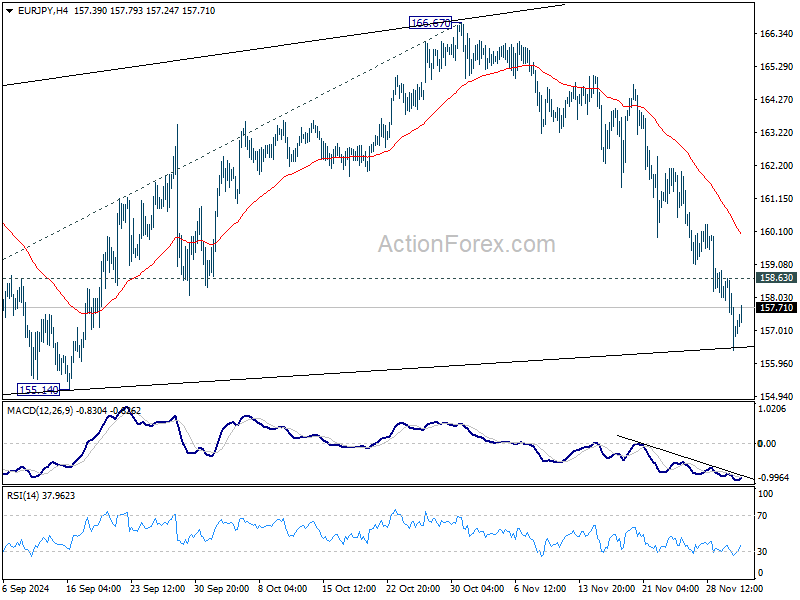
Task: Click the 160.100 price axis value
Action: click(776, 232)
